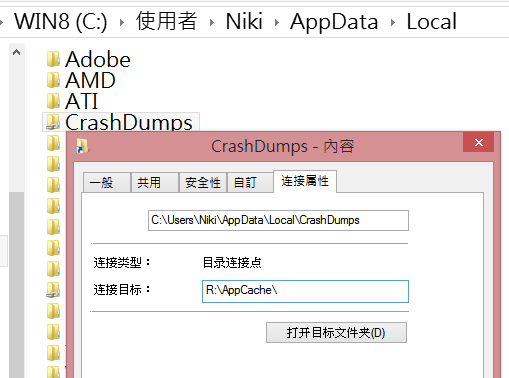Switch to the 自訂 tab

[250, 182]
